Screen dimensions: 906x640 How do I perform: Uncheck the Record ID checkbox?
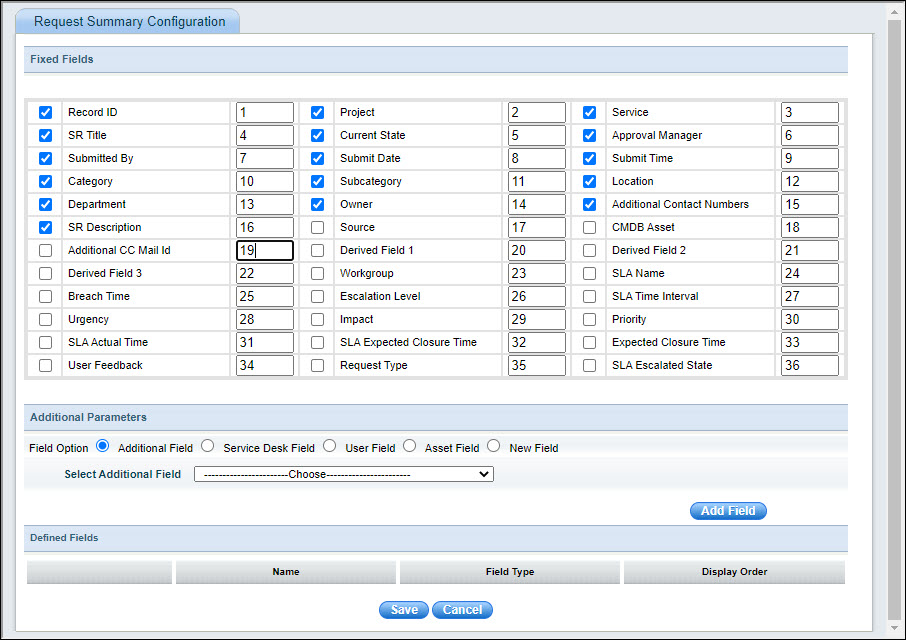click(46, 113)
